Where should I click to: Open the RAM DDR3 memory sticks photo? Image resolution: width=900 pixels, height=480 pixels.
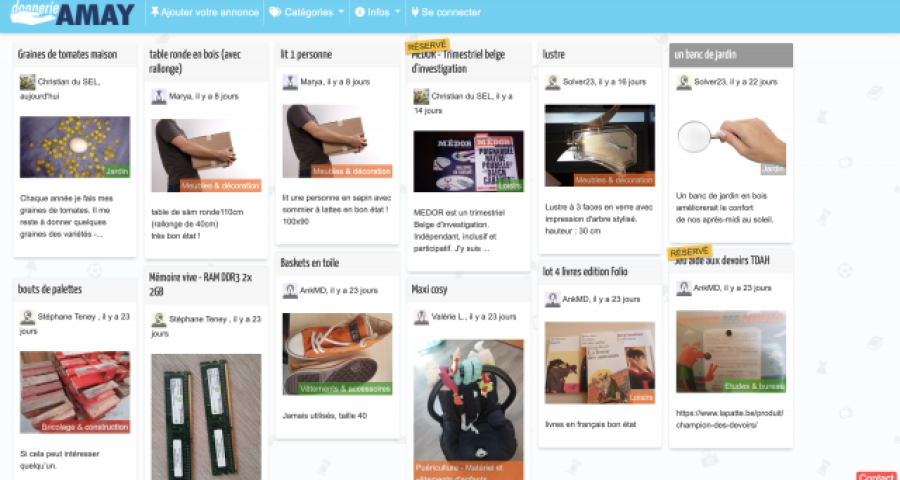click(x=206, y=416)
